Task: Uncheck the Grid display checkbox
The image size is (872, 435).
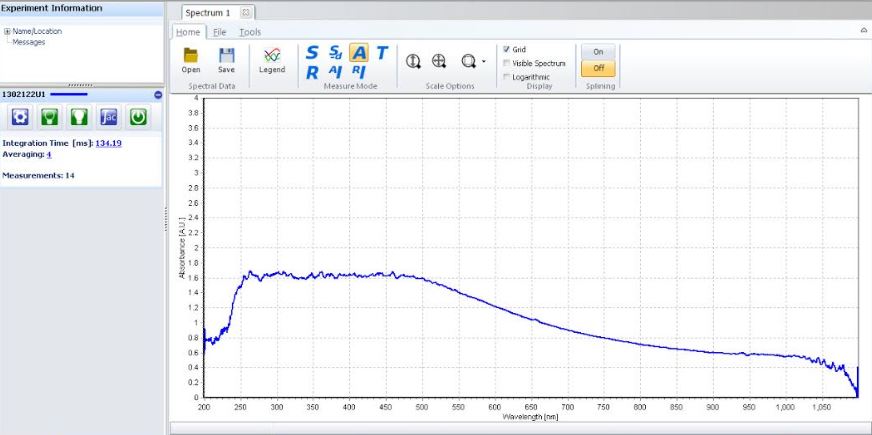Action: point(507,49)
